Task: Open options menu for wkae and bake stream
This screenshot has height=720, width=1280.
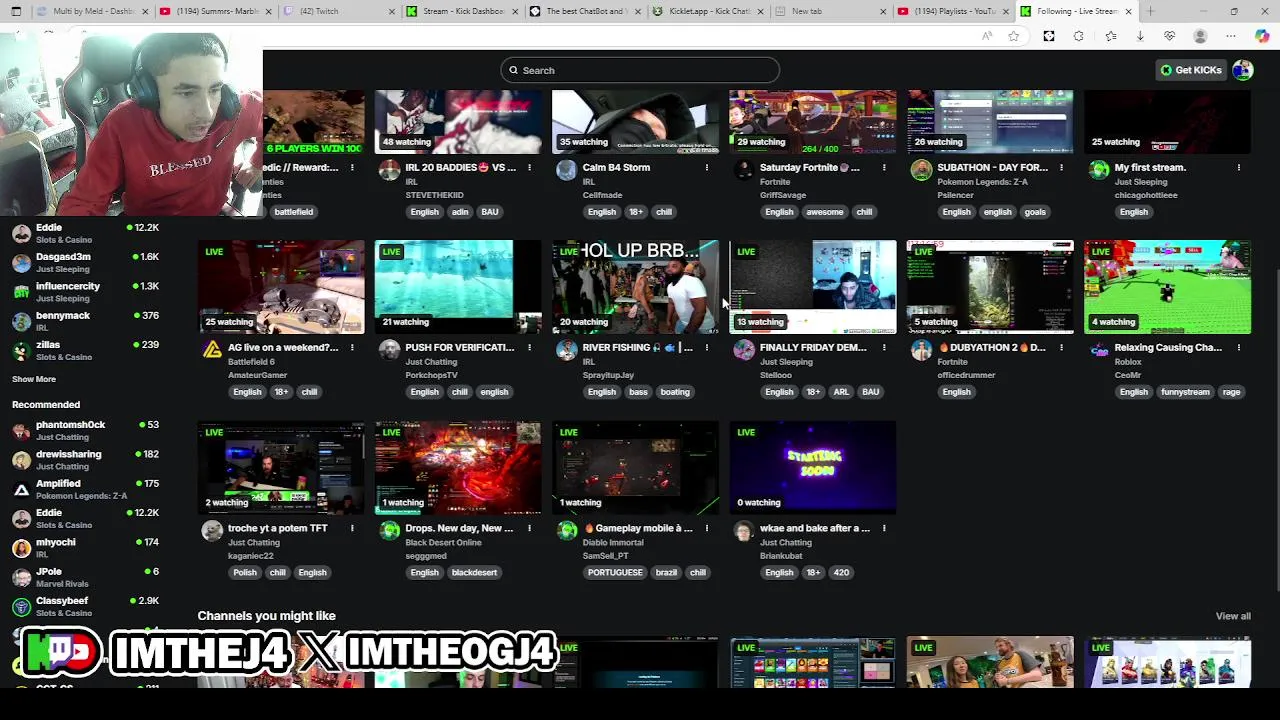Action: point(884,528)
